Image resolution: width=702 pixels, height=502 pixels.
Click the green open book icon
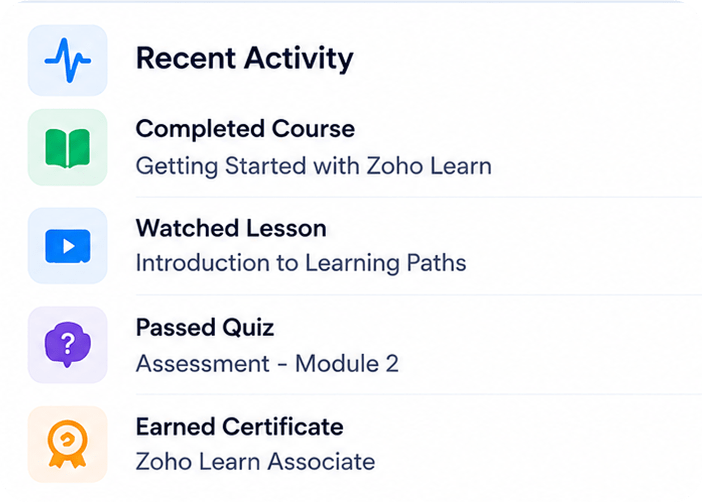point(68,148)
